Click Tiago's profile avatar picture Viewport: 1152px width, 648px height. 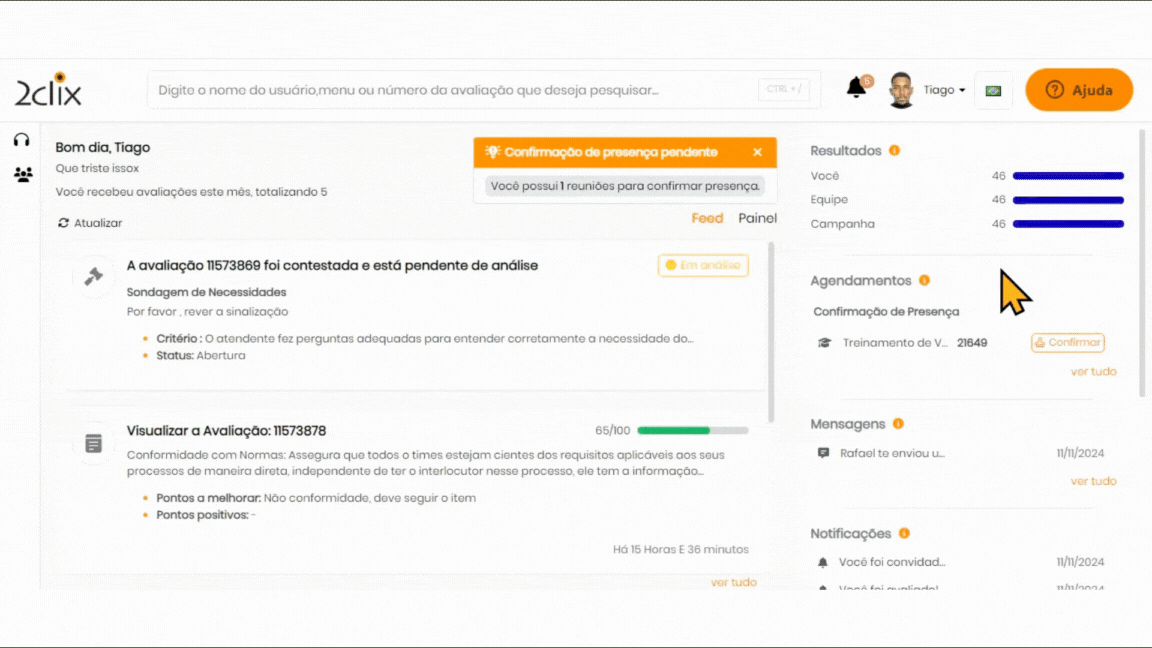[901, 90]
